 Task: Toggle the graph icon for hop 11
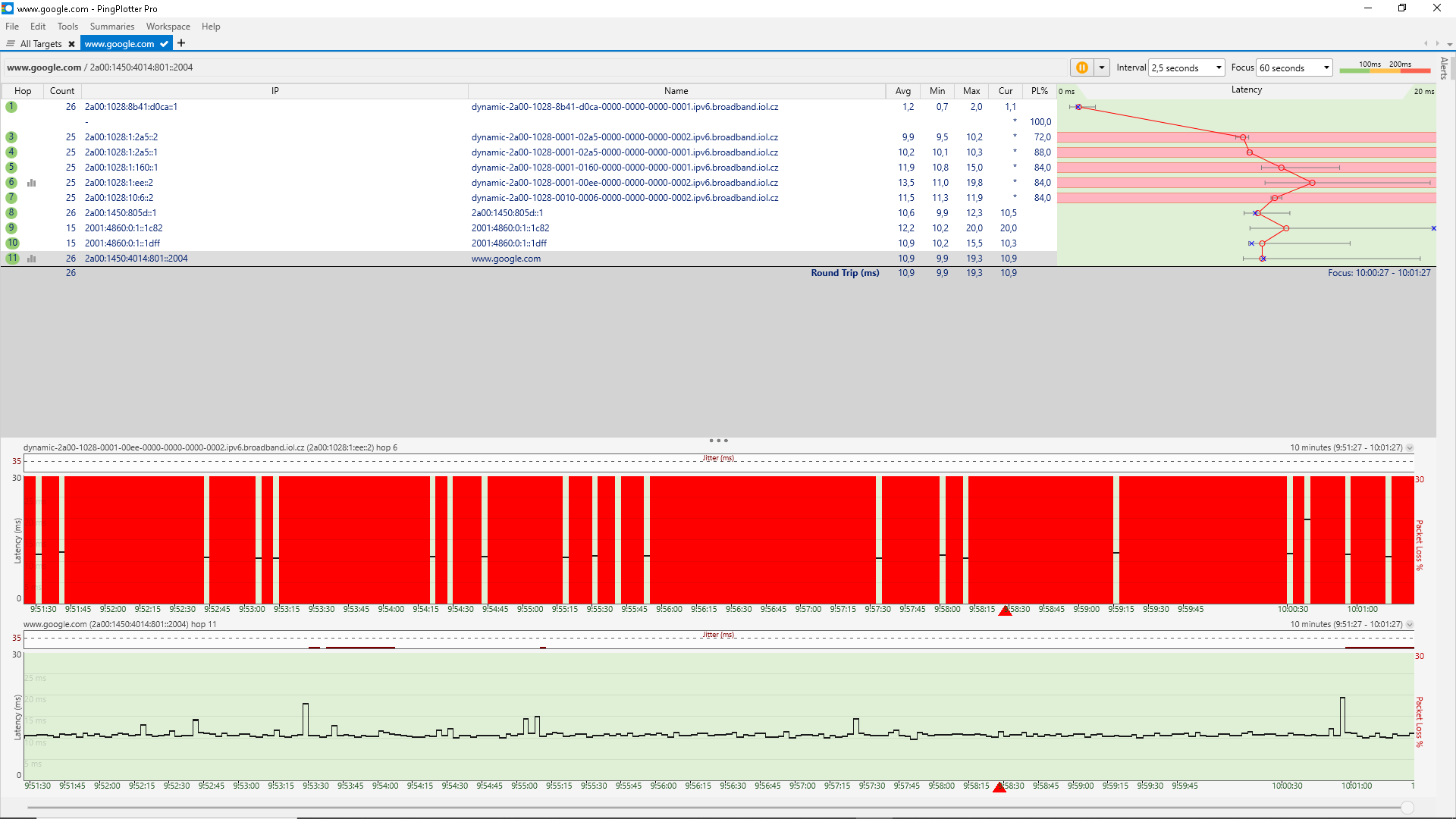32,259
